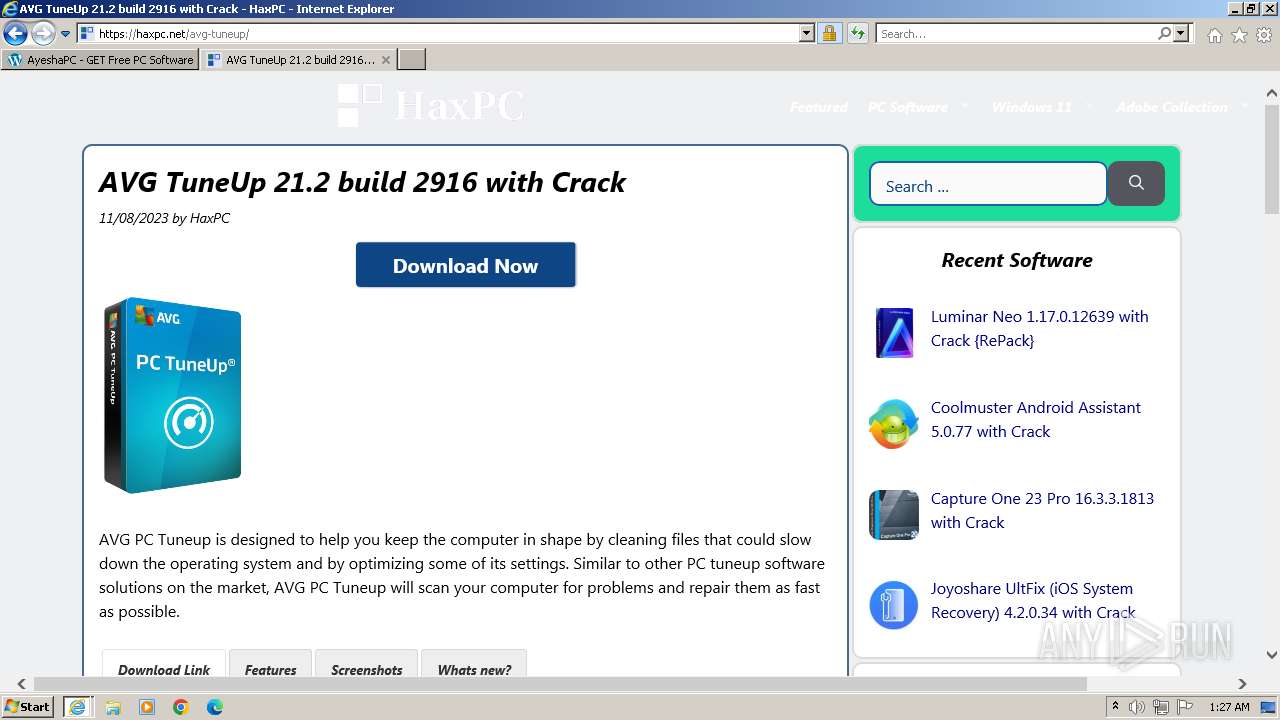Click the browser Forward arrow button

click(x=43, y=34)
